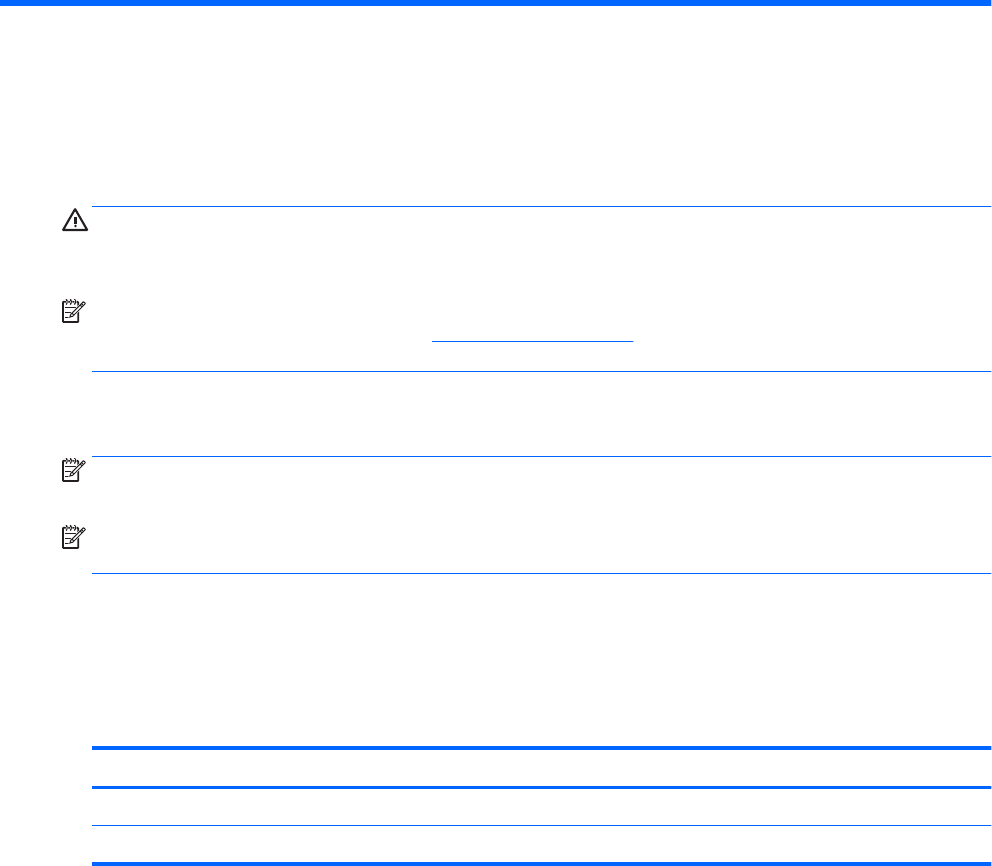Click the thin rule beside the middle note icon
This screenshot has height=866, width=992.
point(541,457)
